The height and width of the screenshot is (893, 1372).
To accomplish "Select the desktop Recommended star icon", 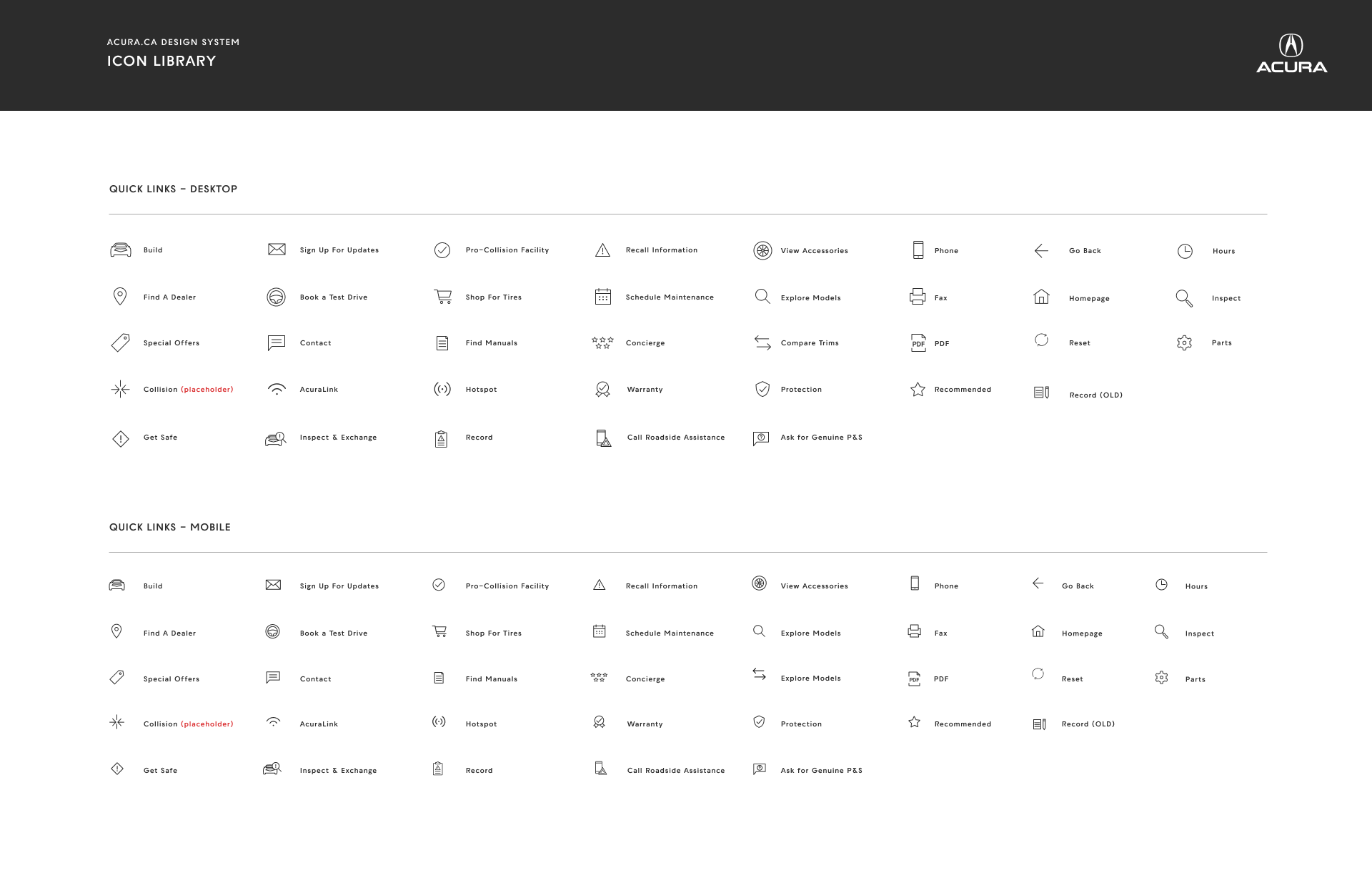I will 918,390.
